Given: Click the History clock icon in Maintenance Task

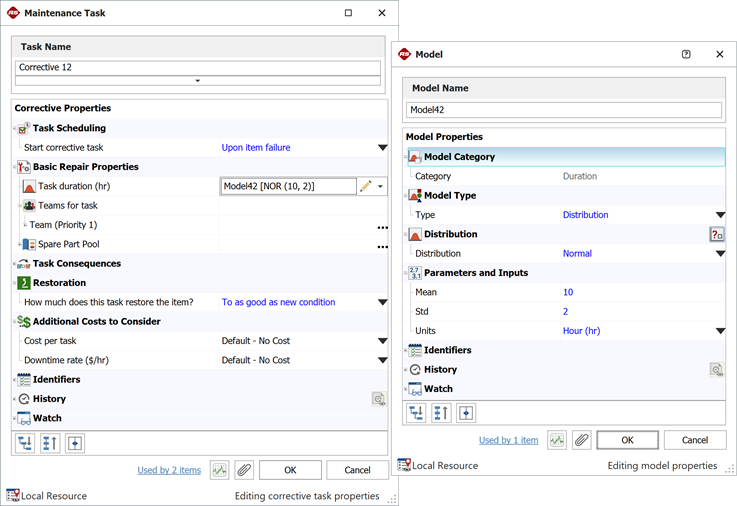Looking at the screenshot, I should pos(24,399).
